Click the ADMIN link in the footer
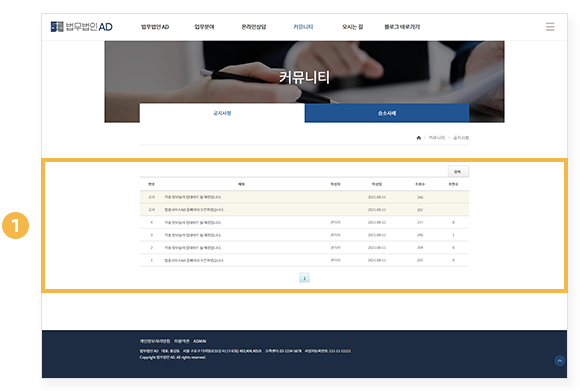The height and width of the screenshot is (391, 580). click(200, 341)
